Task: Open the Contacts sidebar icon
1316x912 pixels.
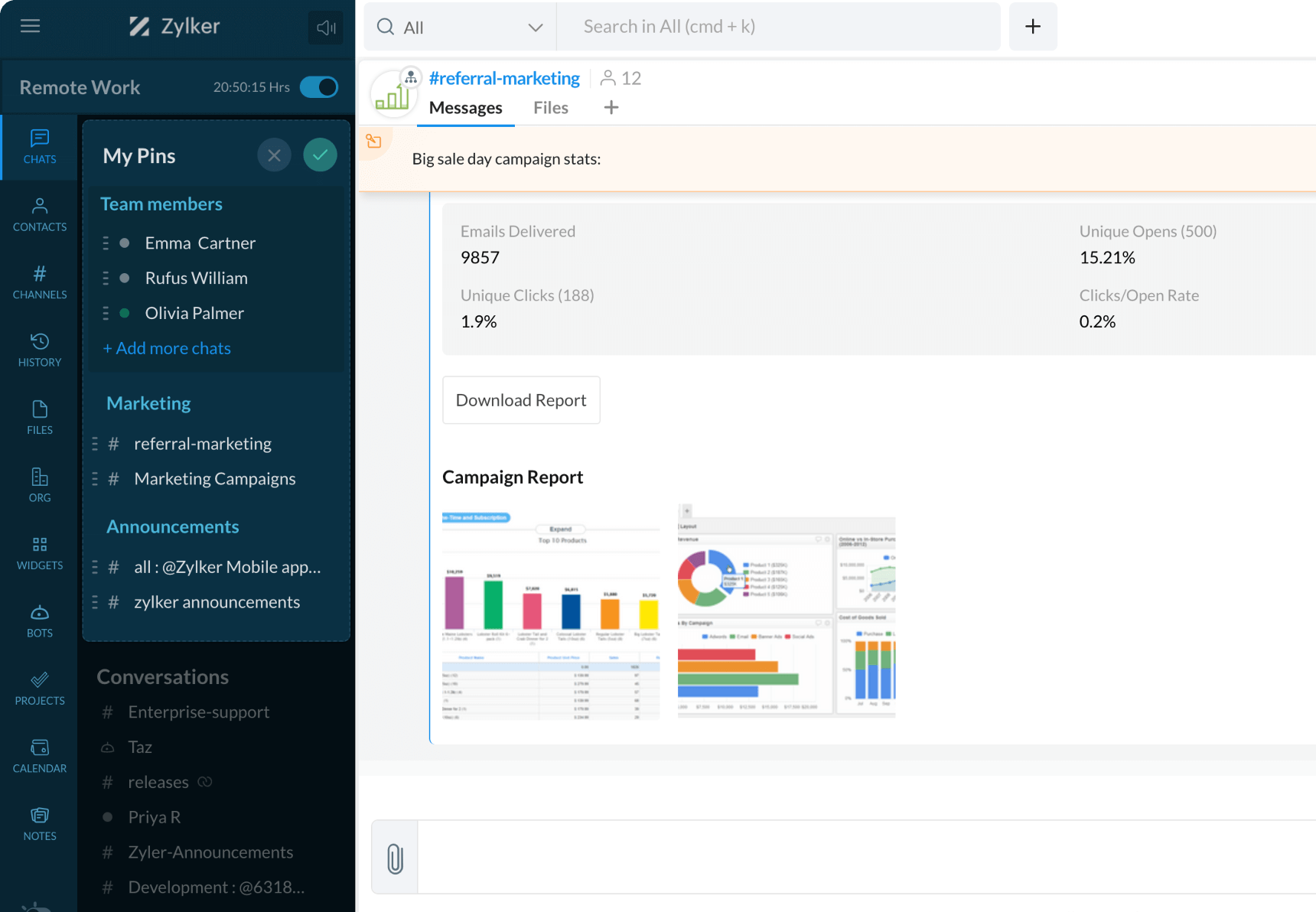Action: 39,214
